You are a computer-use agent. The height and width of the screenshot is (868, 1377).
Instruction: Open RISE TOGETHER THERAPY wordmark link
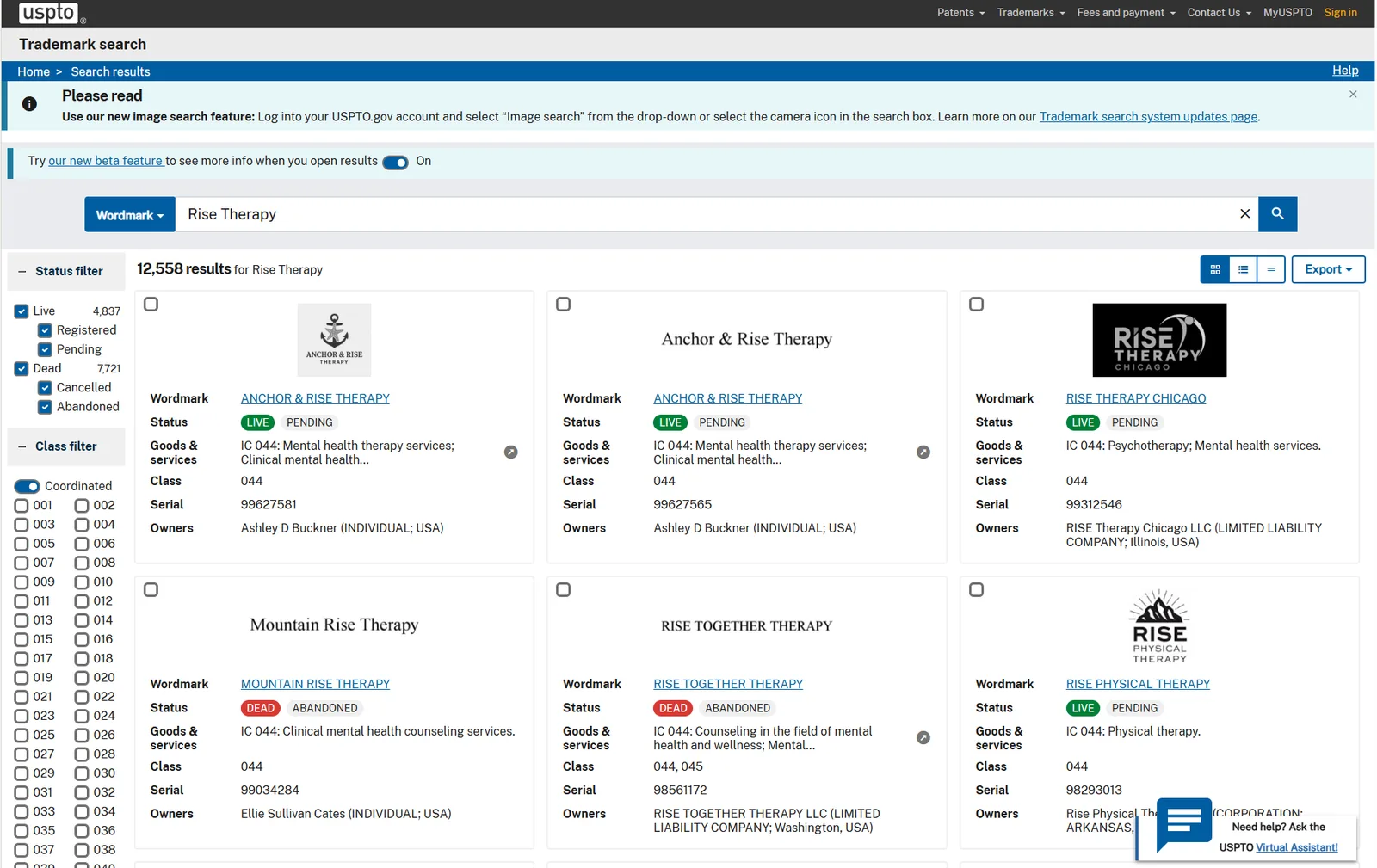coord(728,684)
